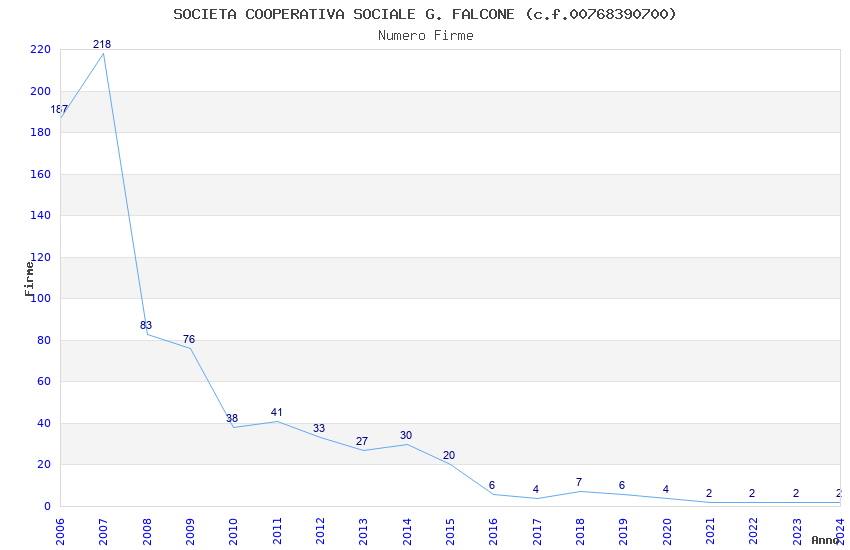Click y-axis value 140
The image size is (850, 550).
41,215
